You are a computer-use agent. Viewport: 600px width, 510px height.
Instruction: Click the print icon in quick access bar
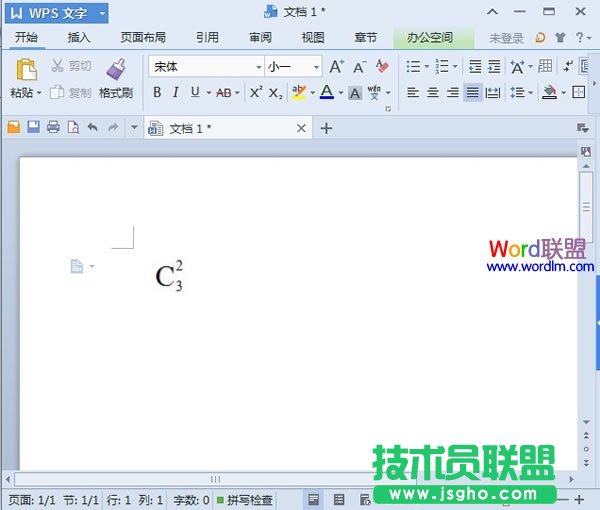[x=53, y=128]
